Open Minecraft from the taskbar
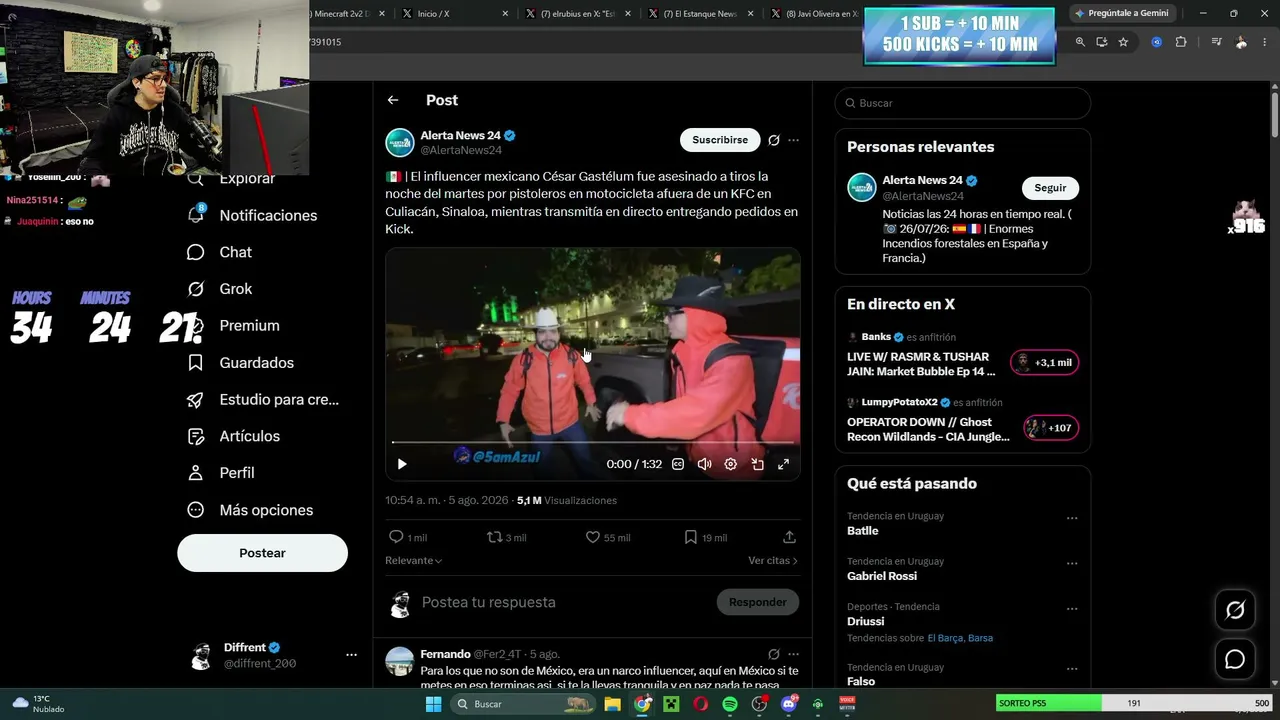 [x=671, y=704]
